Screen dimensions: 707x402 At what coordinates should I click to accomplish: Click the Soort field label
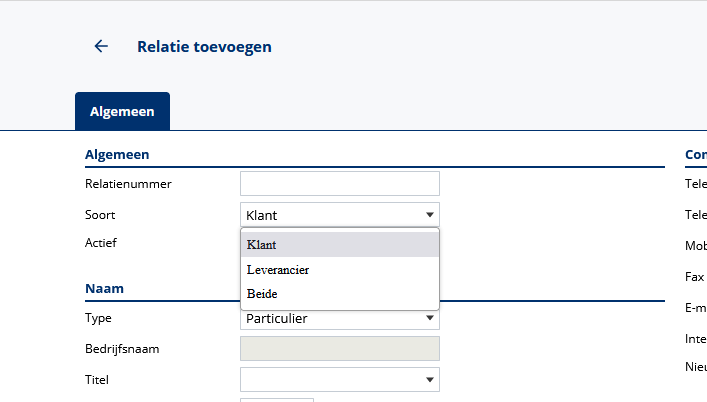coord(101,214)
